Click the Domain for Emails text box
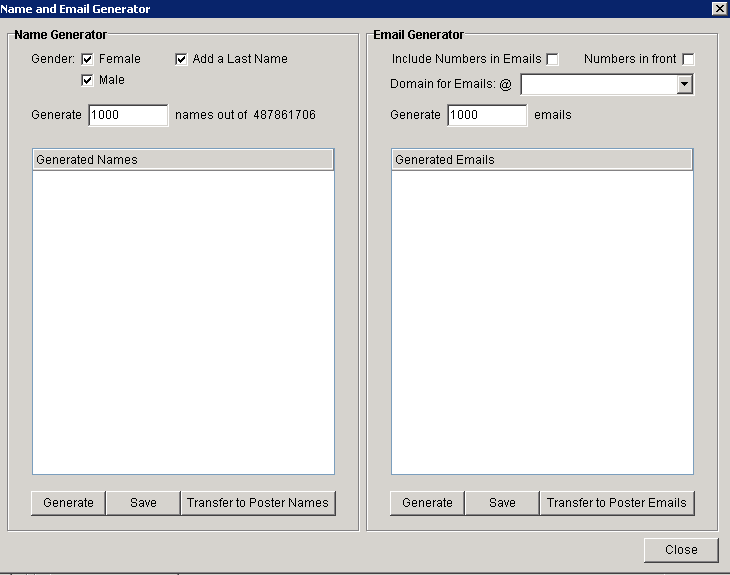Viewport: 730px width, 575px height. (x=599, y=84)
